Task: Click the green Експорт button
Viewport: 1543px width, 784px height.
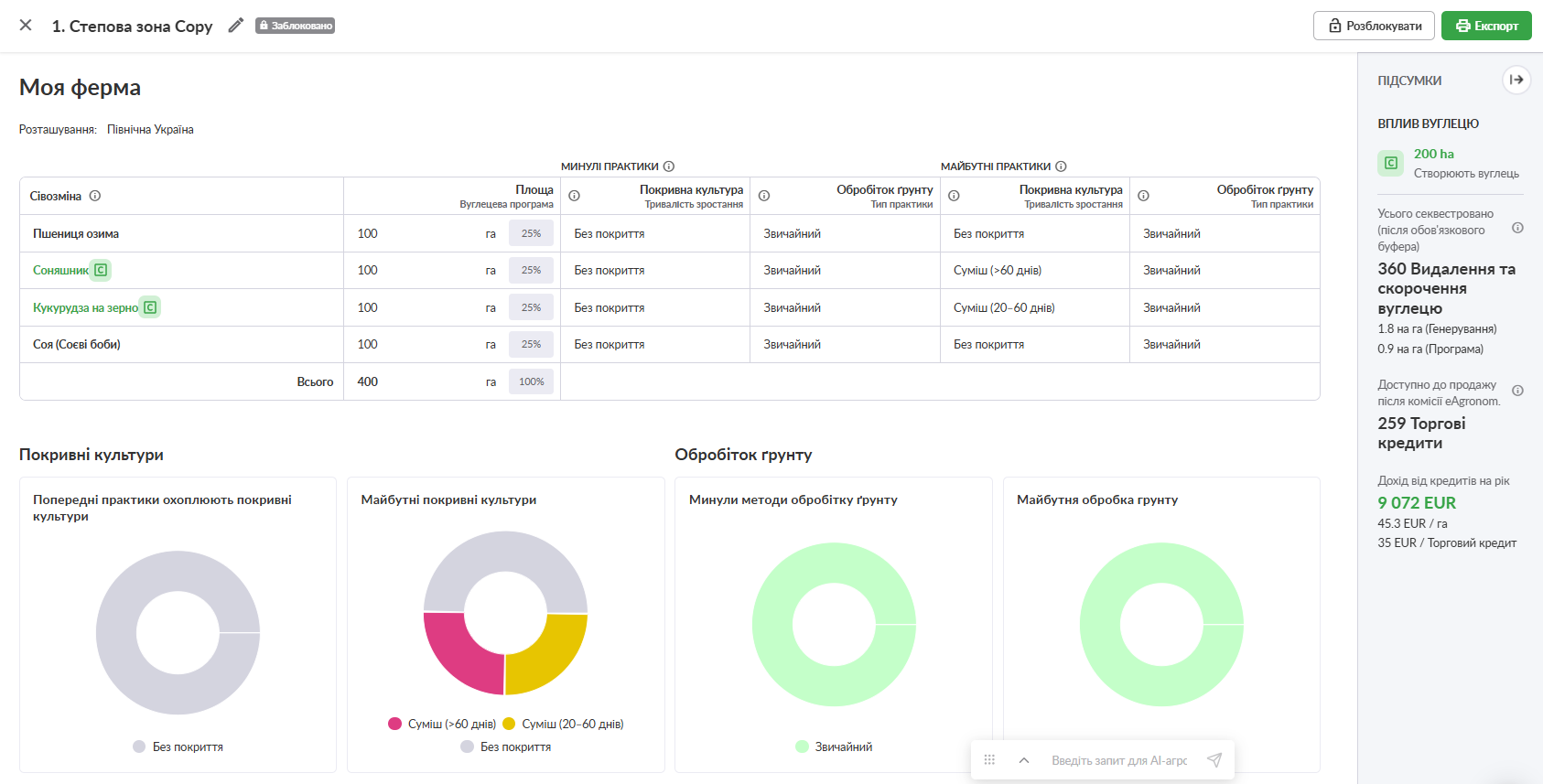Action: (x=1486, y=26)
